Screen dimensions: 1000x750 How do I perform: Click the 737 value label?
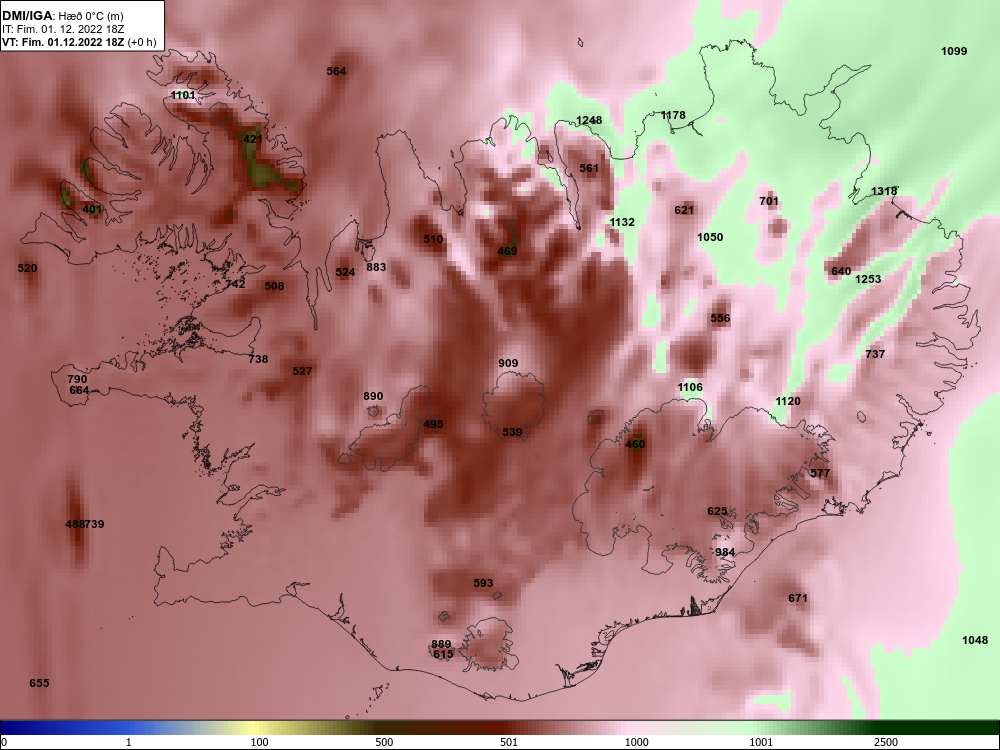875,354
